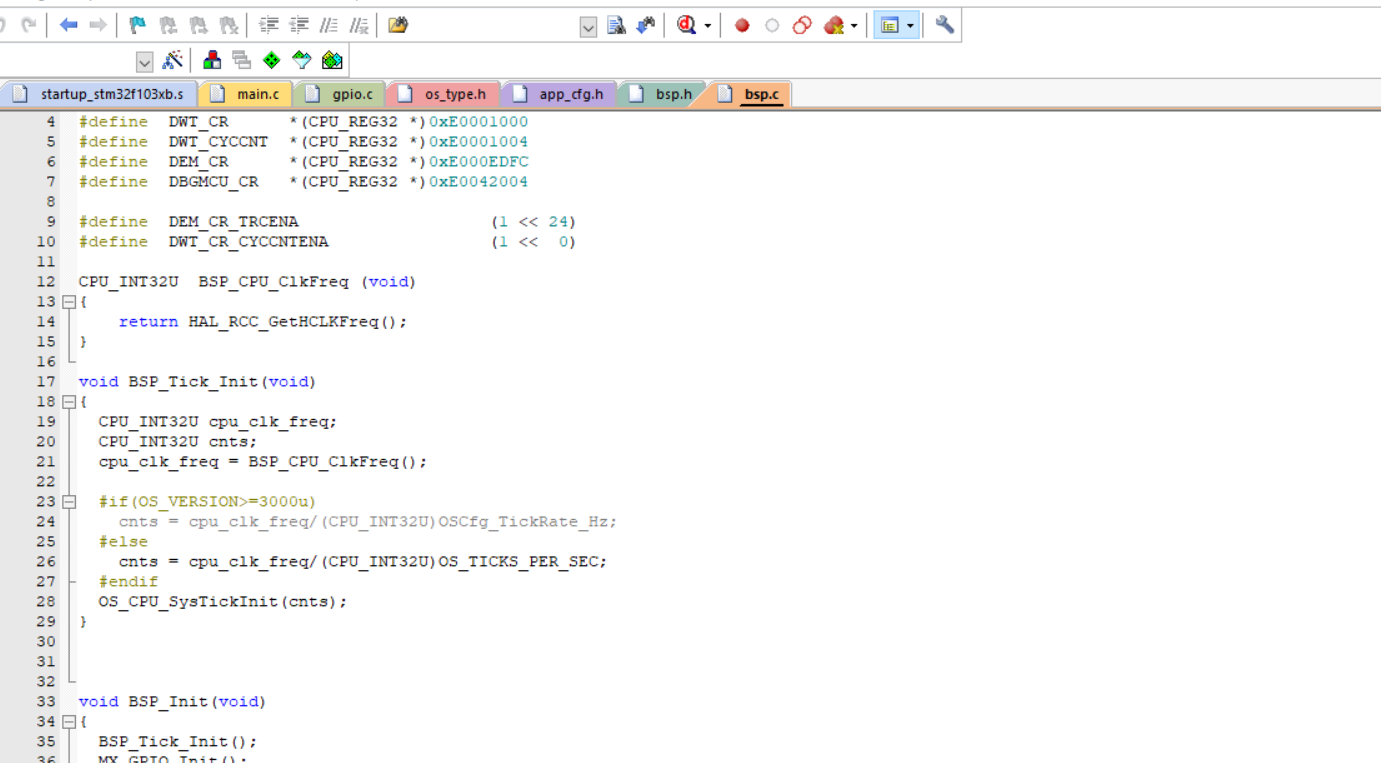Image resolution: width=1381 pixels, height=763 pixels.
Task: Click the Incremental Find icon
Action: (646, 25)
